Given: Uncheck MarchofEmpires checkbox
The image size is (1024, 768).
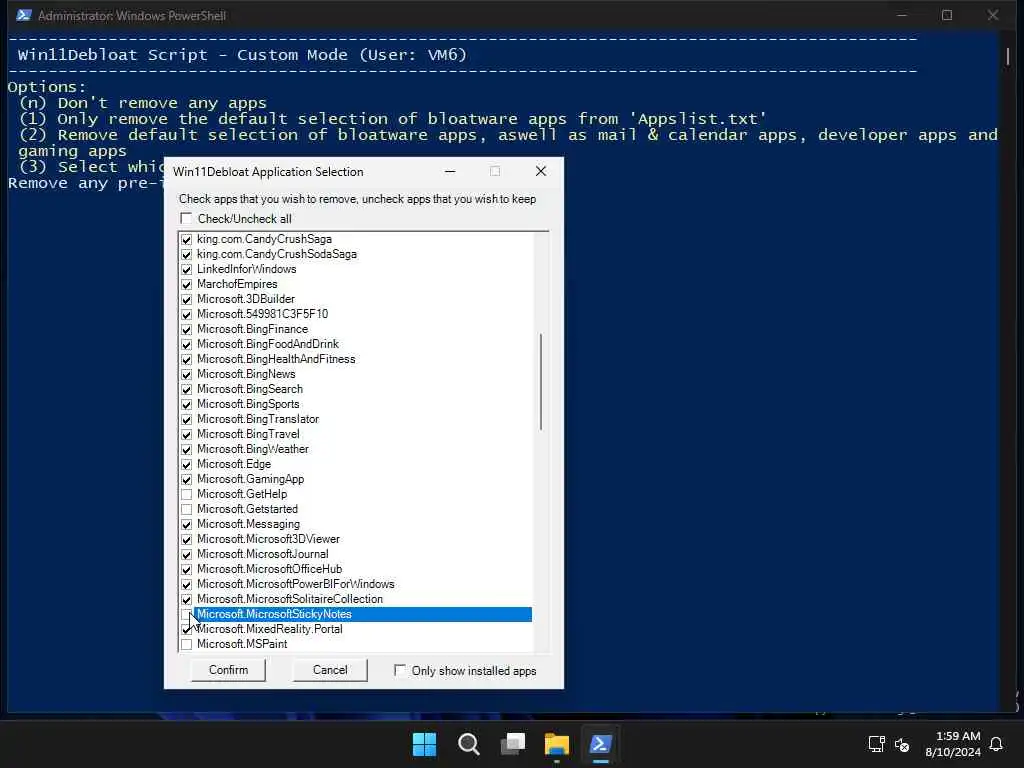Looking at the screenshot, I should (x=186, y=285).
